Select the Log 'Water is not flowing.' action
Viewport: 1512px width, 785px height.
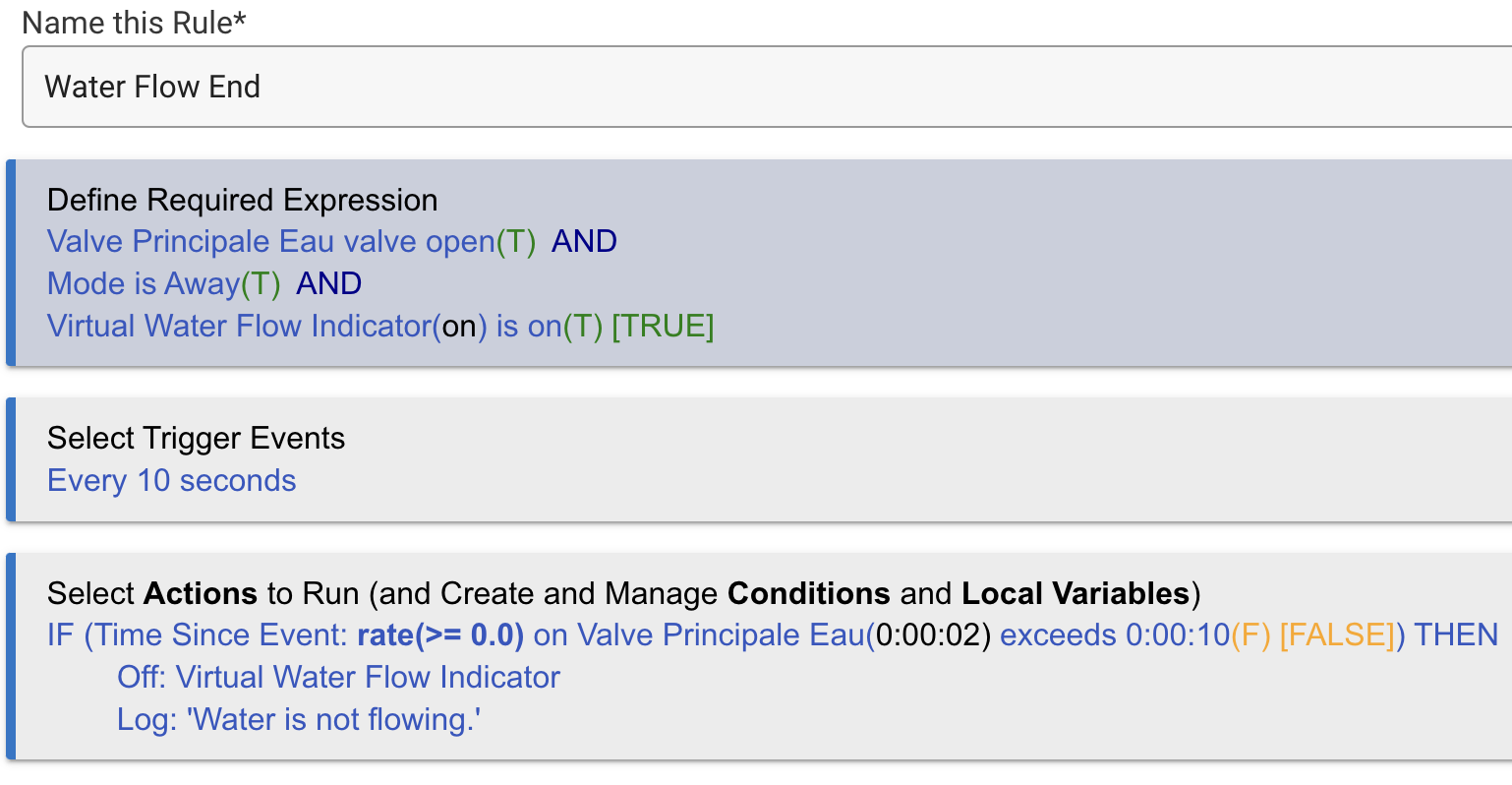point(298,720)
